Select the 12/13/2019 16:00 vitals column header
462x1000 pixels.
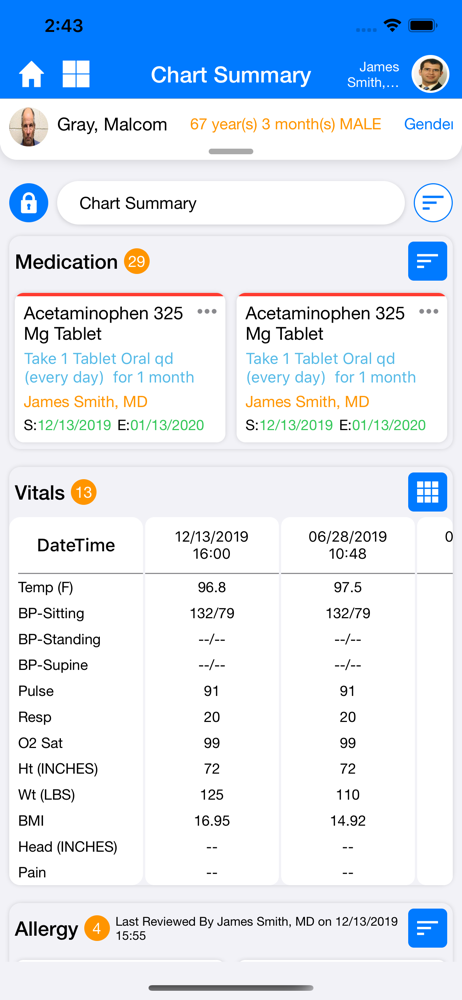[212, 545]
